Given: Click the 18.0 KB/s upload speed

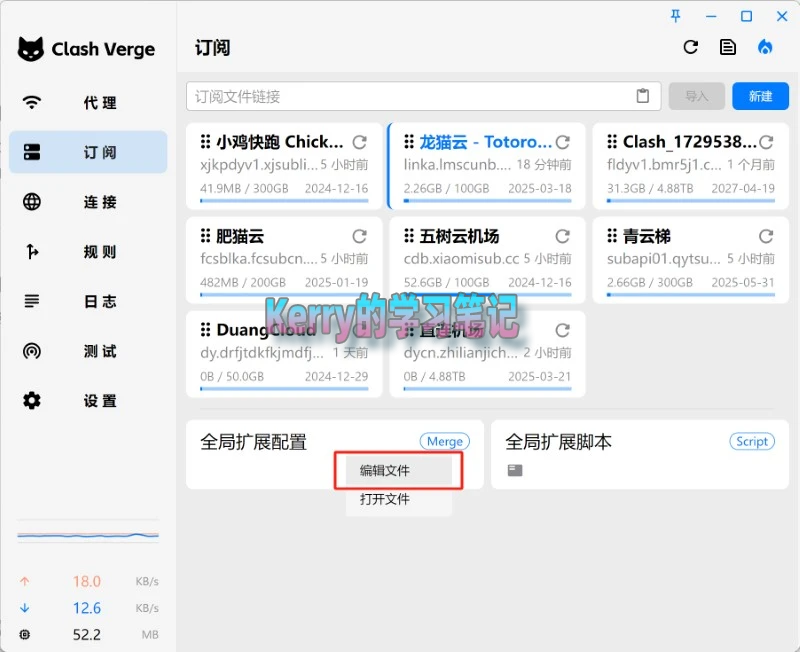Looking at the screenshot, I should (88, 582).
